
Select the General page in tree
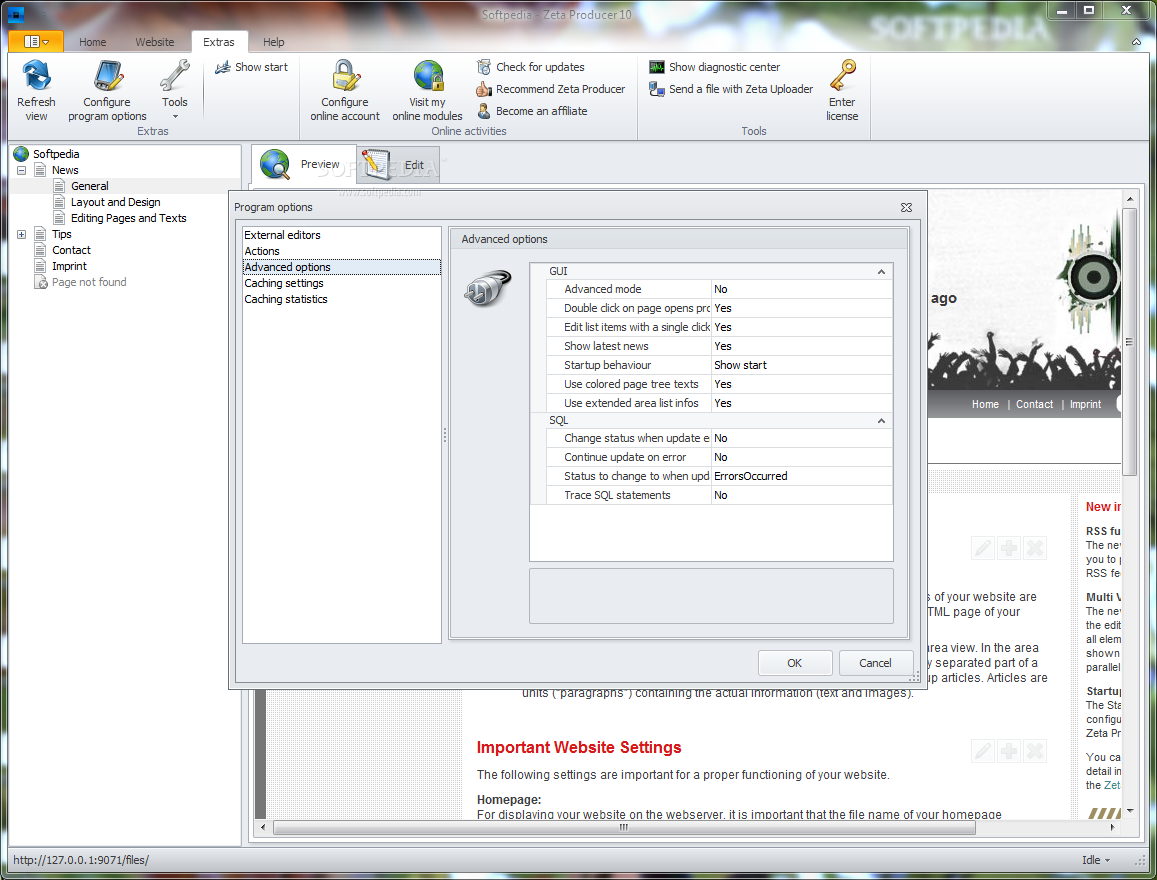coord(89,187)
